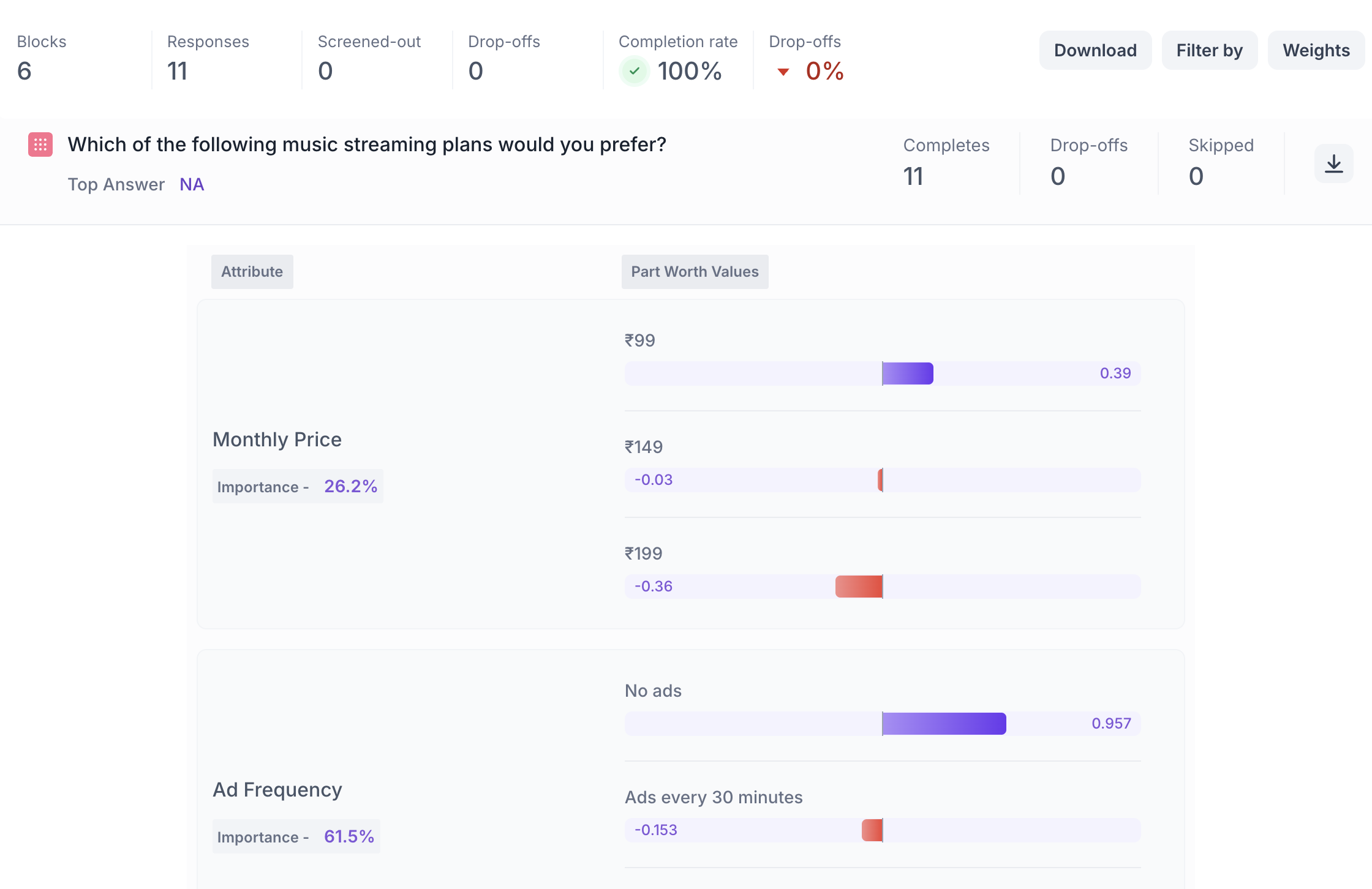
Task: Click the No ads part worth bar
Action: 944,724
